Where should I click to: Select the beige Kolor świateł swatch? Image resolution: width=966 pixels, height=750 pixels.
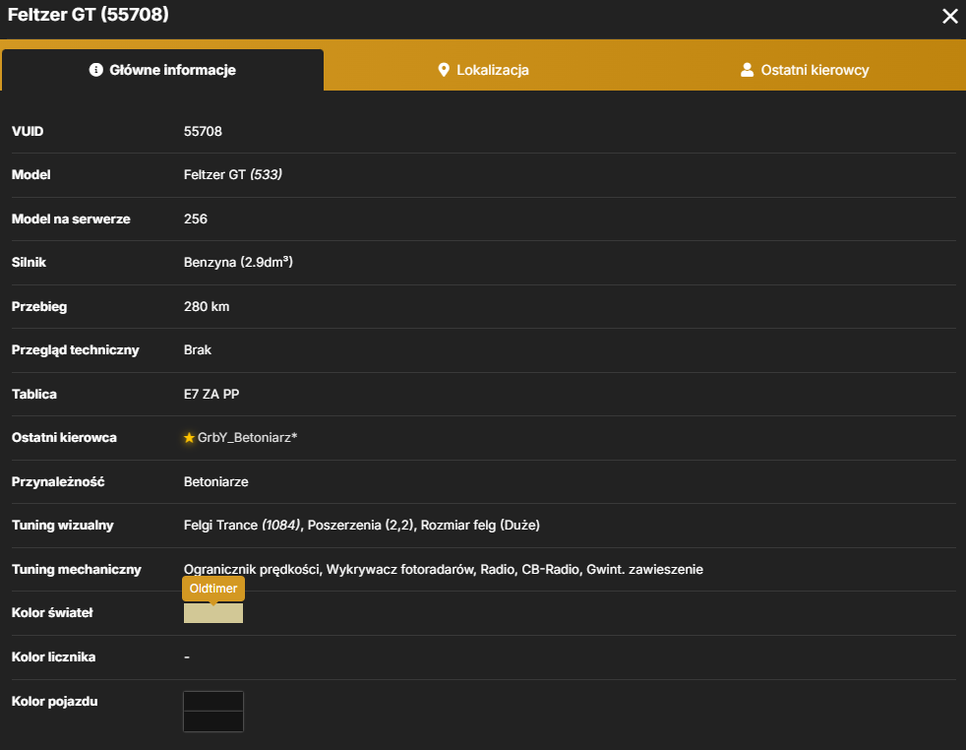pos(213,613)
